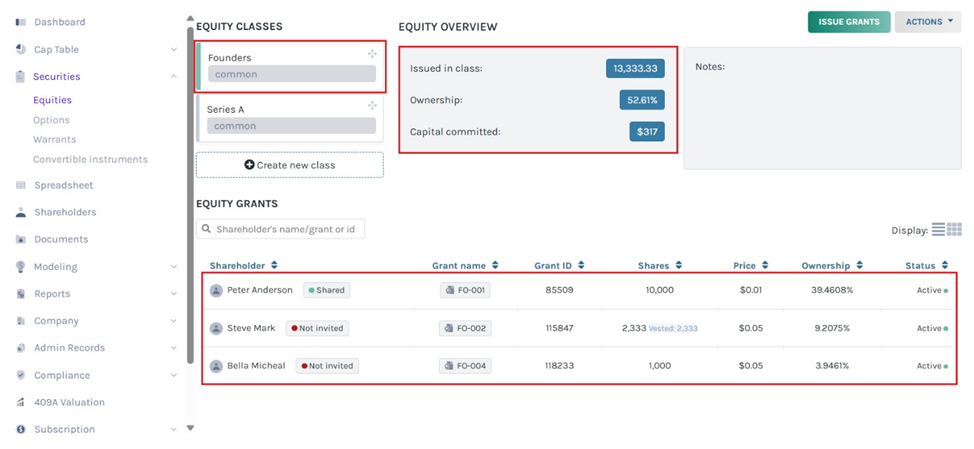Click the move handle on Series A class
Screen dimensions: 974x449
coord(372,105)
